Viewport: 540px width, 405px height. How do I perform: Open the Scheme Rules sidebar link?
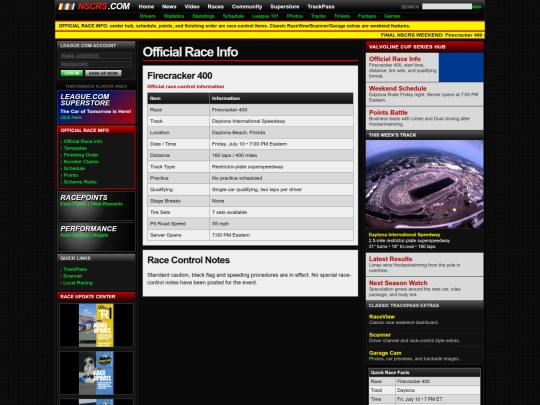(80, 182)
